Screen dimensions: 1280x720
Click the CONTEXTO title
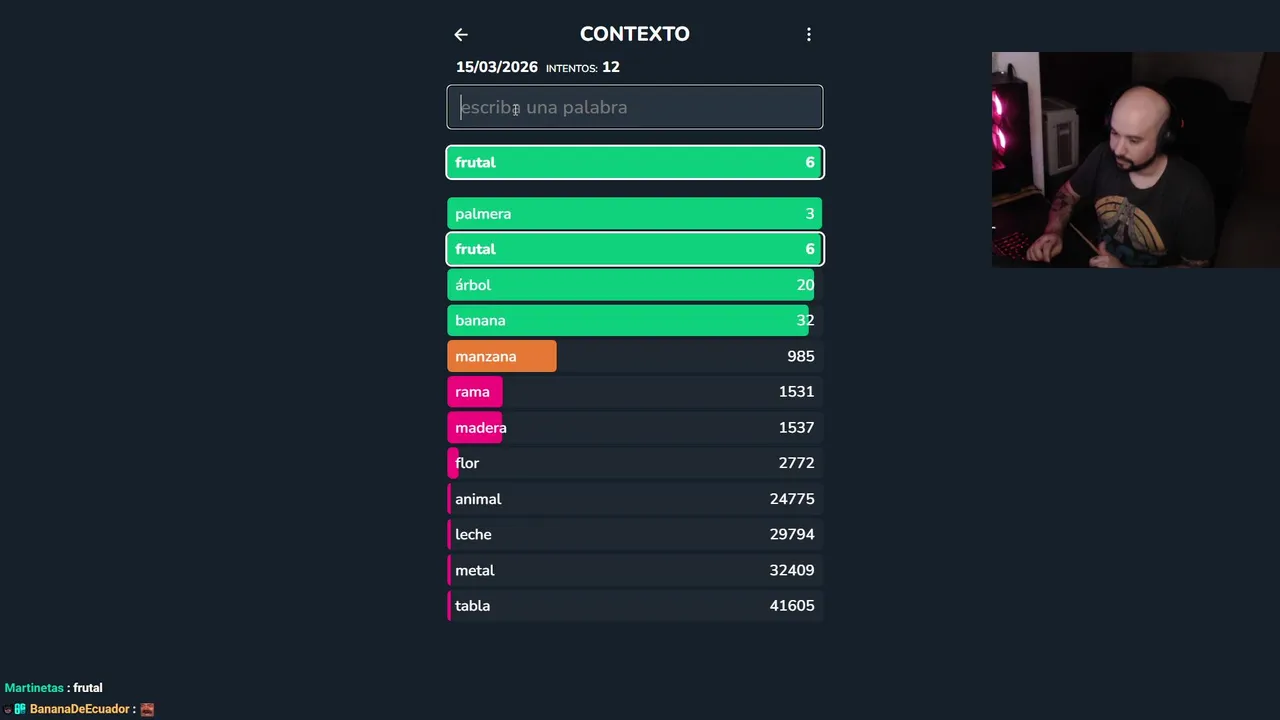634,34
